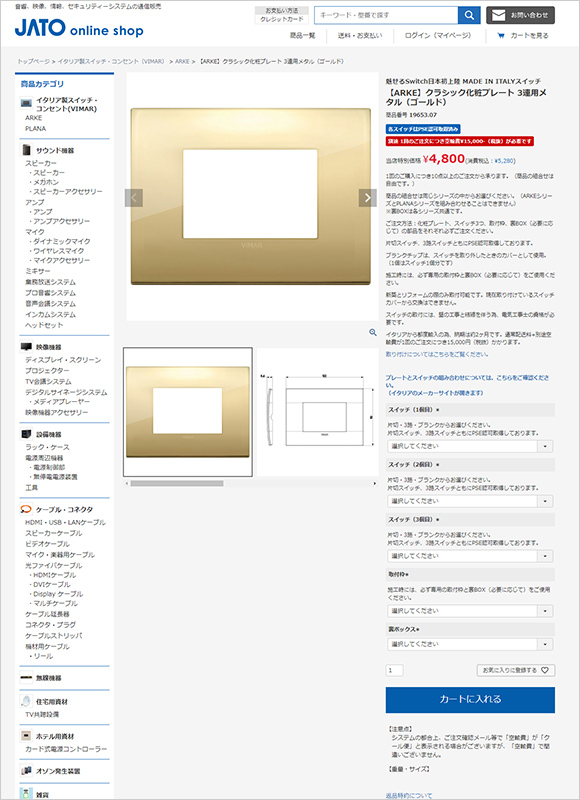The width and height of the screenshot is (580, 800).
Task: Click the お問い合わせ button
Action: point(520,15)
